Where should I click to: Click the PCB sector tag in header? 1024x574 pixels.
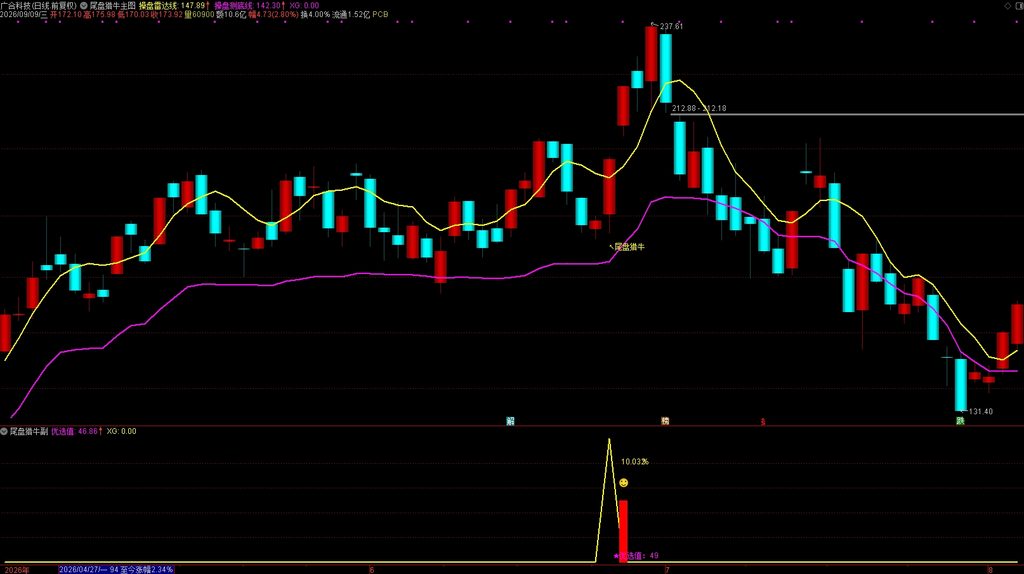tap(380, 14)
